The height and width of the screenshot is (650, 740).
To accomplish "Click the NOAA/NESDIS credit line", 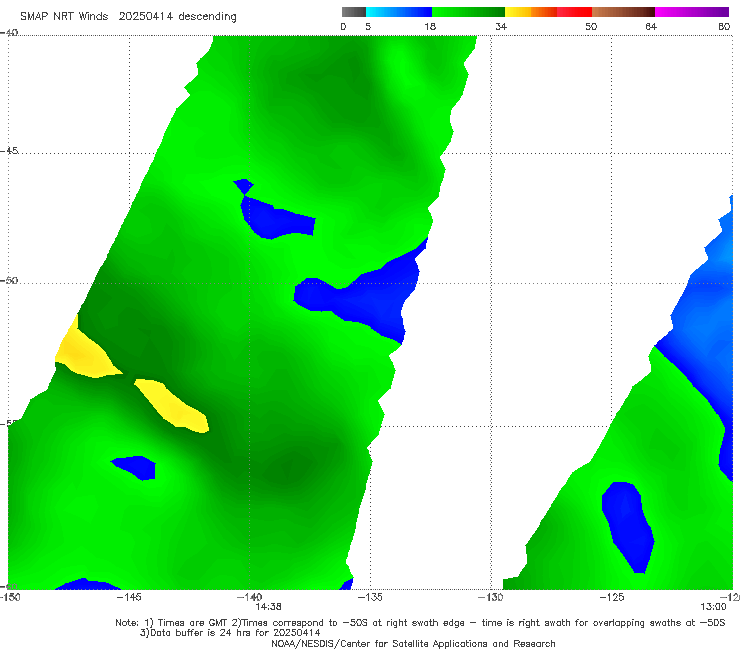I will click(413, 643).
